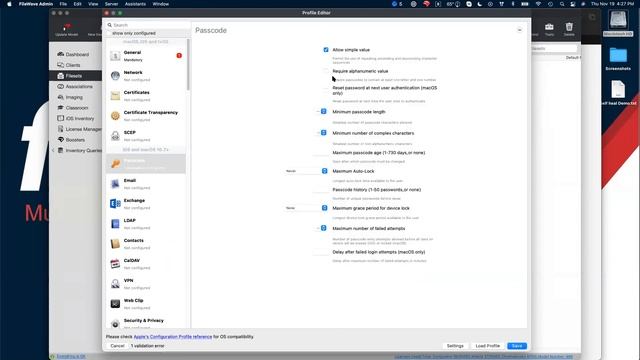Uncheck Allow simple value checkbox
The height and width of the screenshot is (360, 640).
tap(326, 50)
